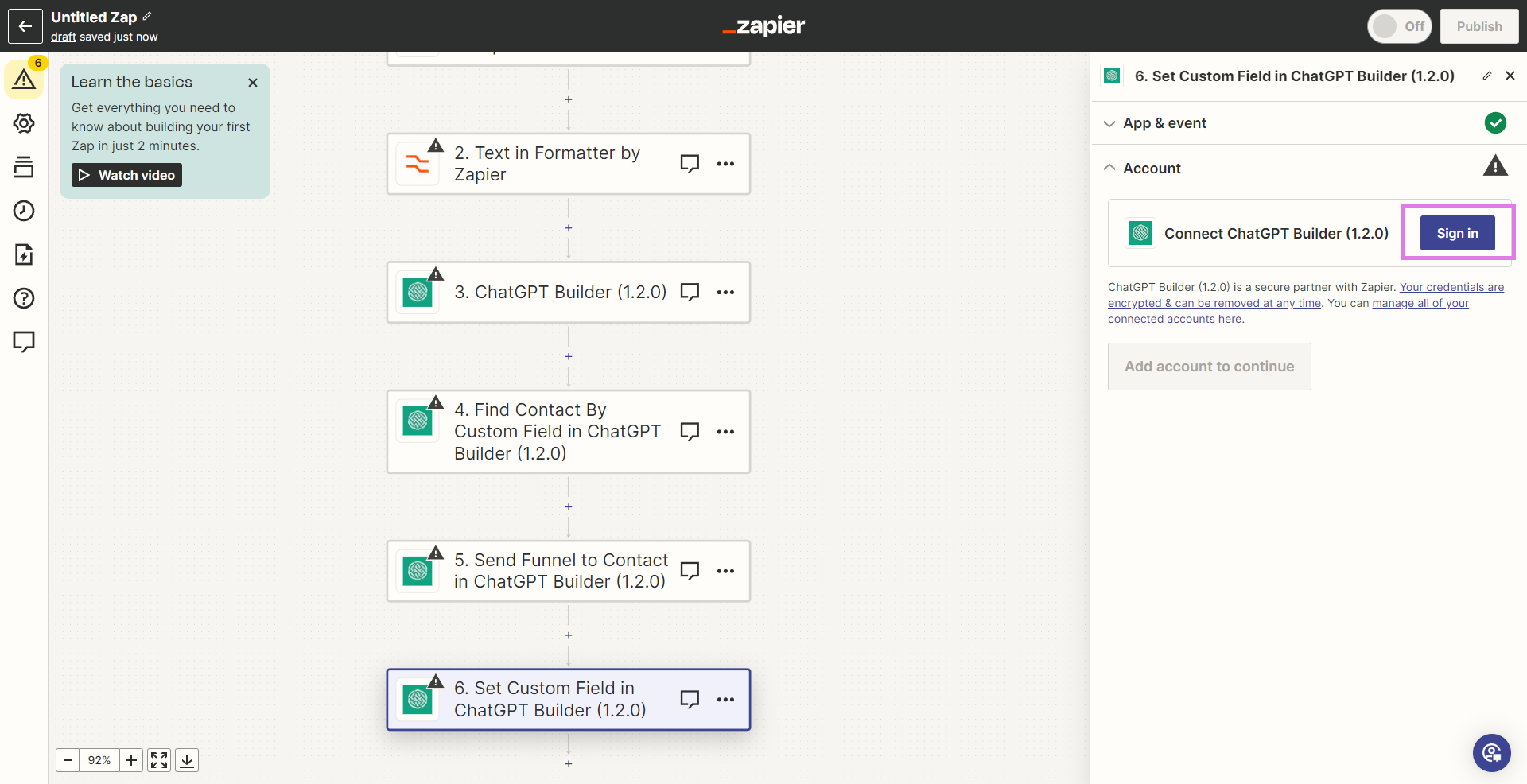1527x784 pixels.
Task: Click Add account to continue button
Action: click(1209, 367)
